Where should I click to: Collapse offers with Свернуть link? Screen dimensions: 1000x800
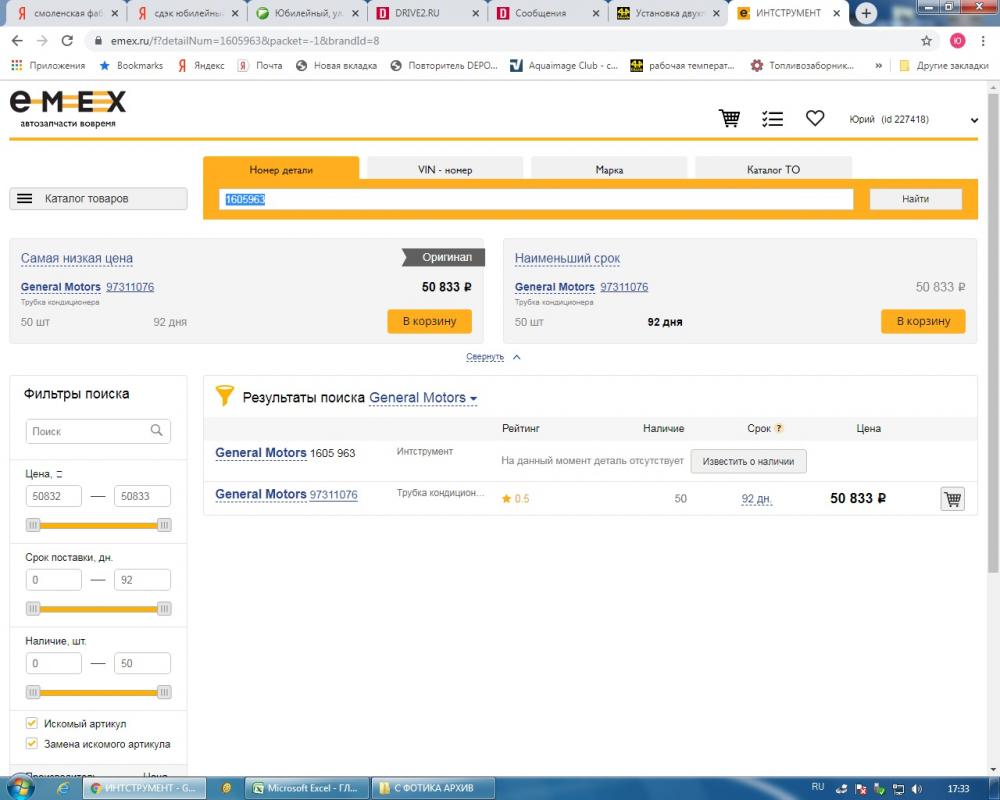[x=485, y=357]
